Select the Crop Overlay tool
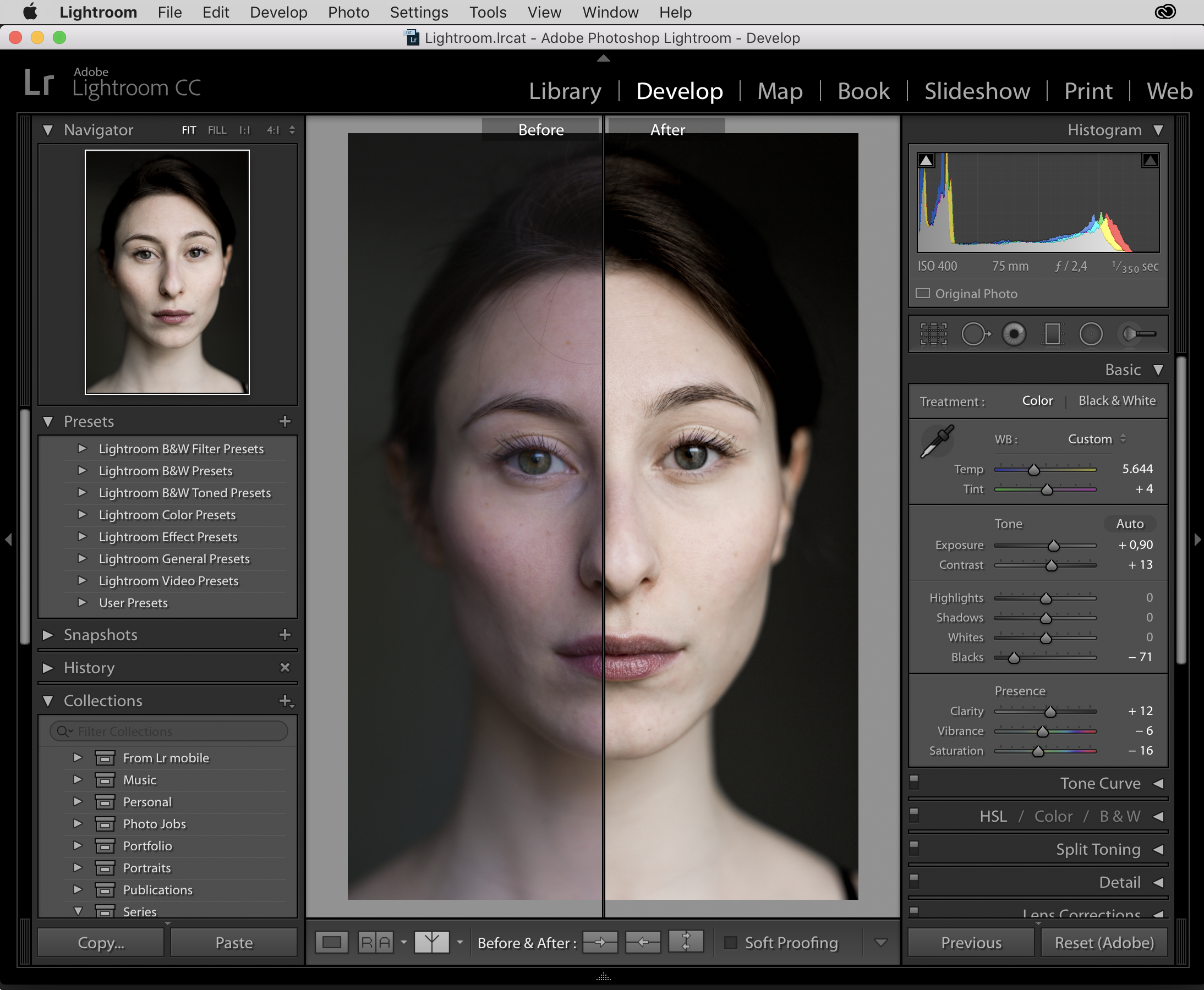The image size is (1204, 990). [x=933, y=334]
